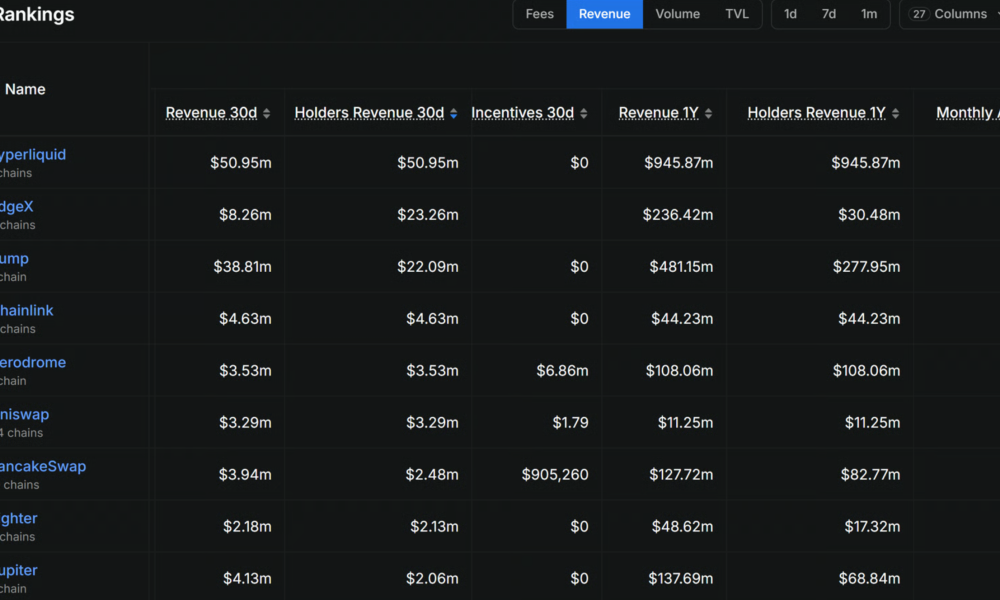Image resolution: width=1000 pixels, height=600 pixels.
Task: Open the Pump protocol link
Action: coord(14,258)
